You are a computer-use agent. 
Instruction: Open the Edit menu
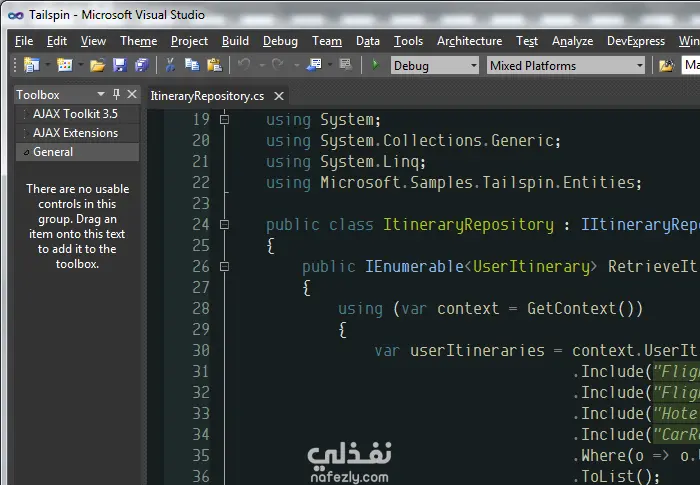(57, 41)
